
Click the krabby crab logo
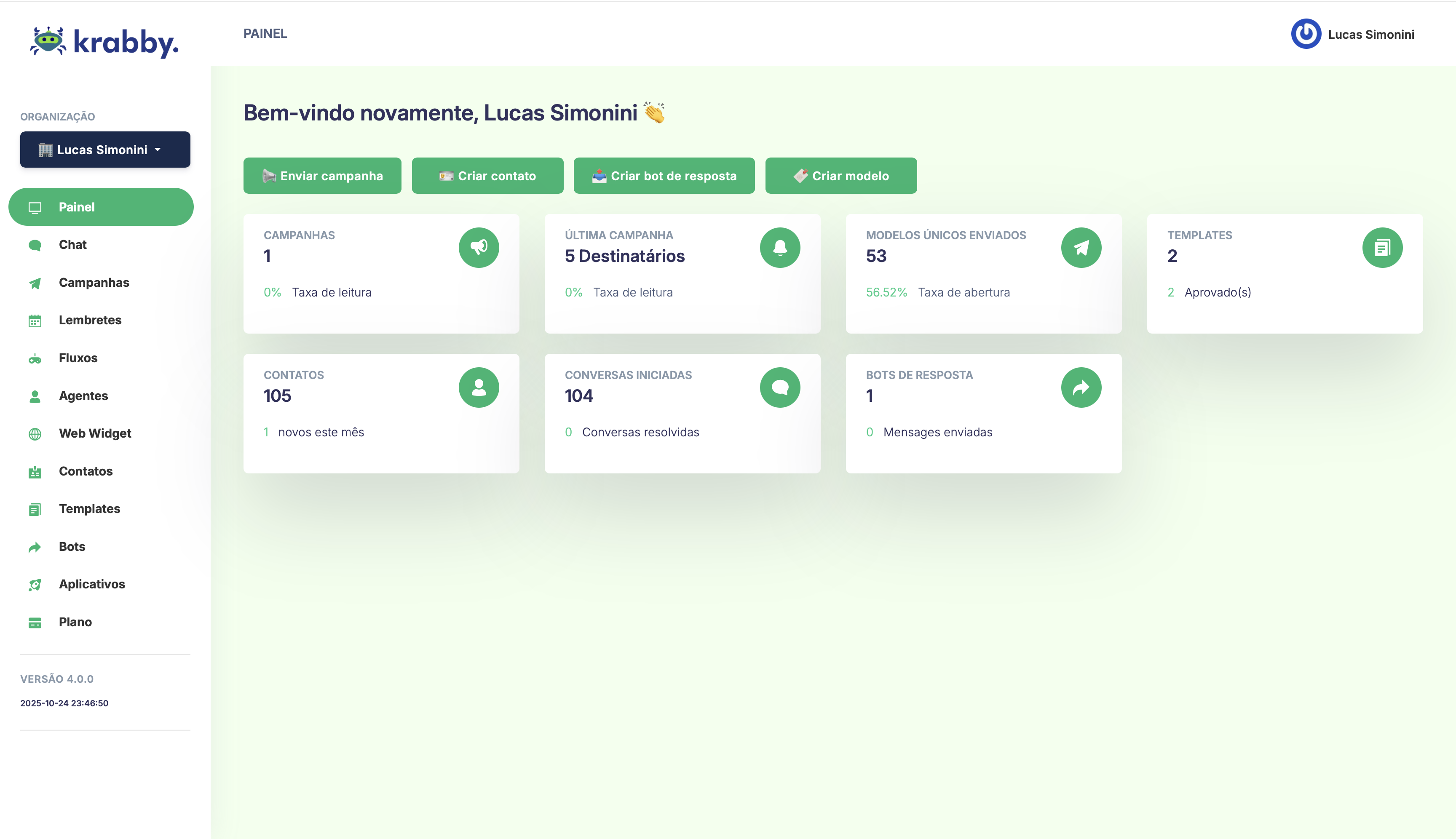click(x=48, y=42)
